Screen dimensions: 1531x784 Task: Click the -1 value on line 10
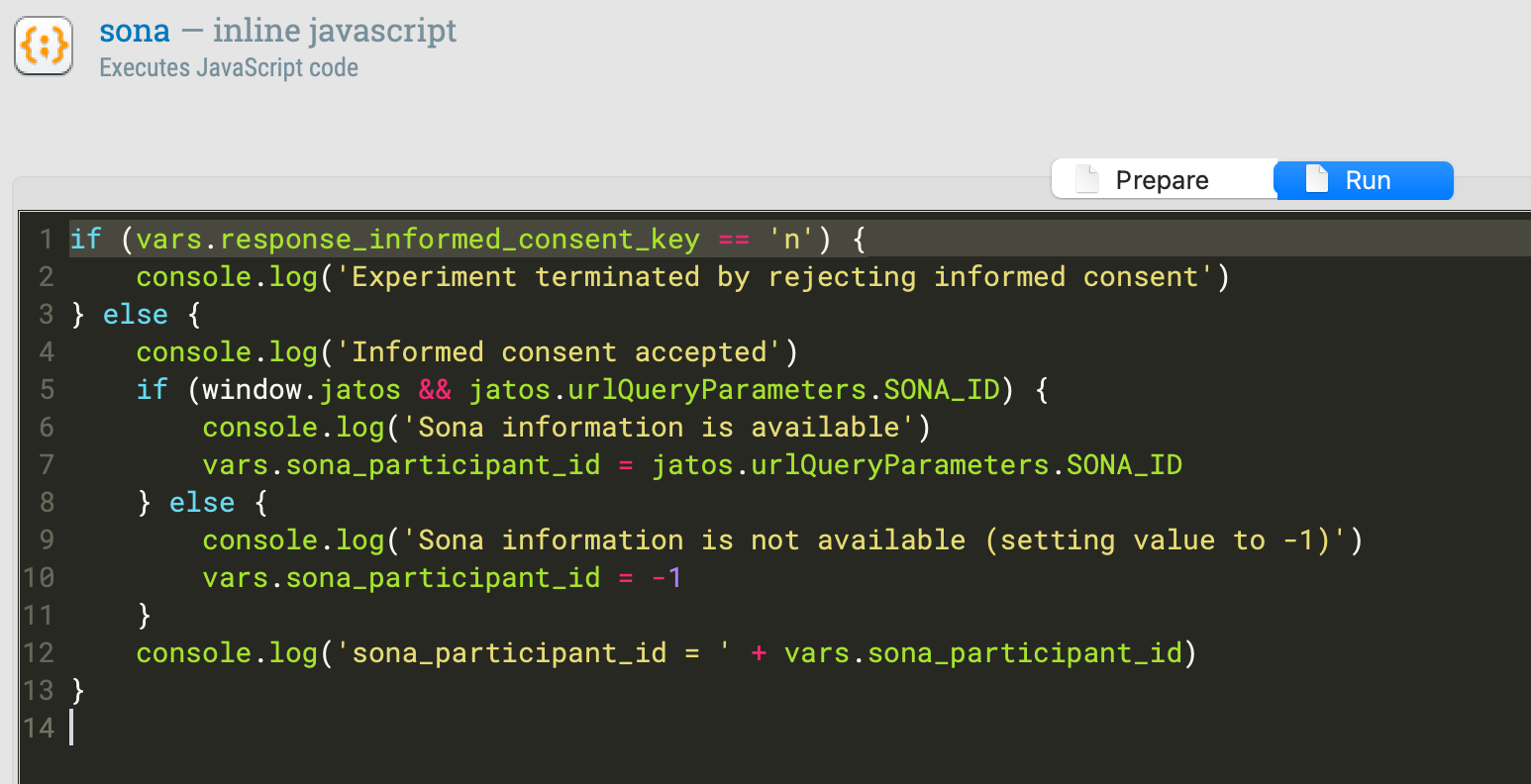666,578
